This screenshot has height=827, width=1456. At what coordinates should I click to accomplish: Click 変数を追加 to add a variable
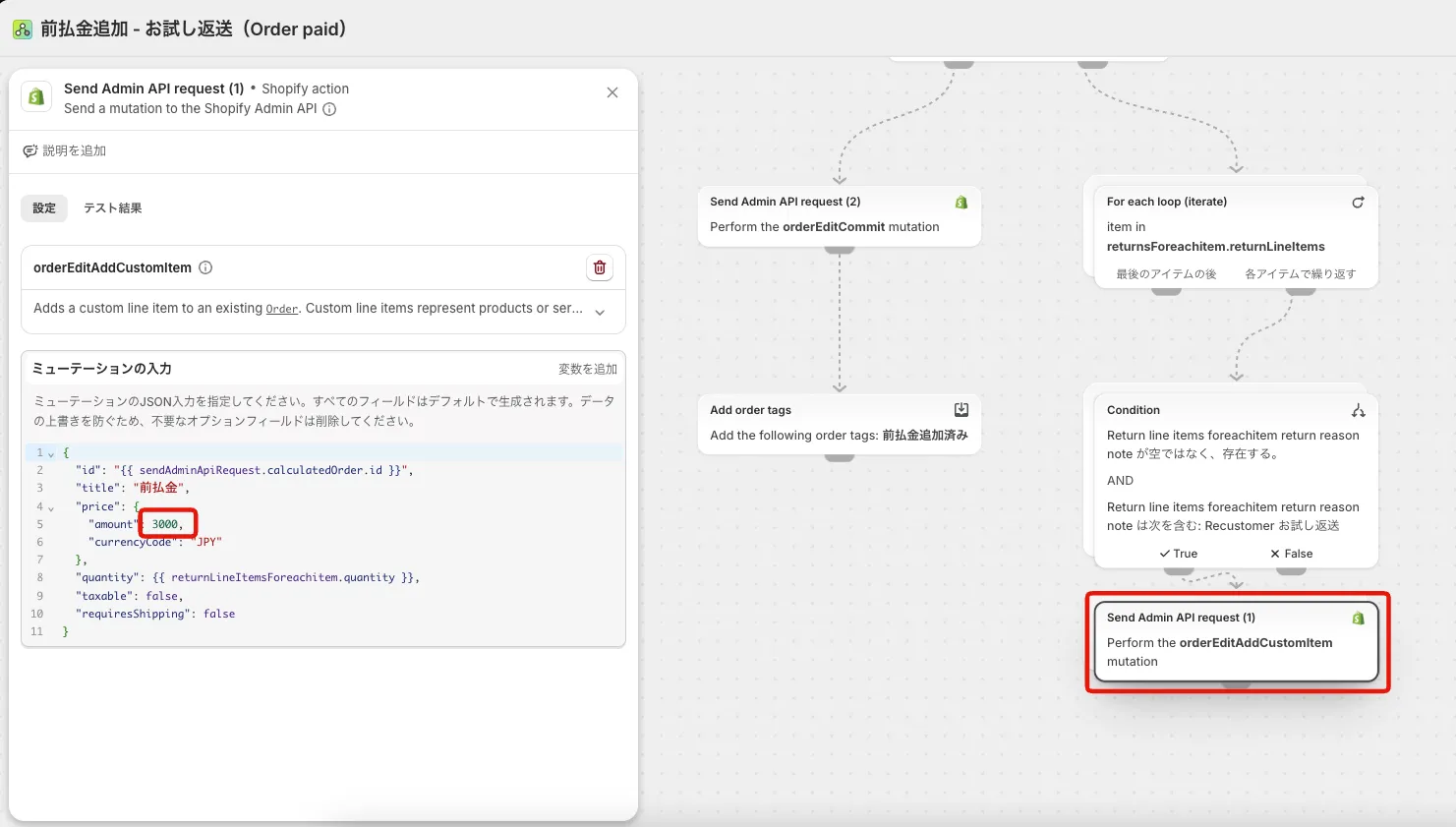point(588,369)
